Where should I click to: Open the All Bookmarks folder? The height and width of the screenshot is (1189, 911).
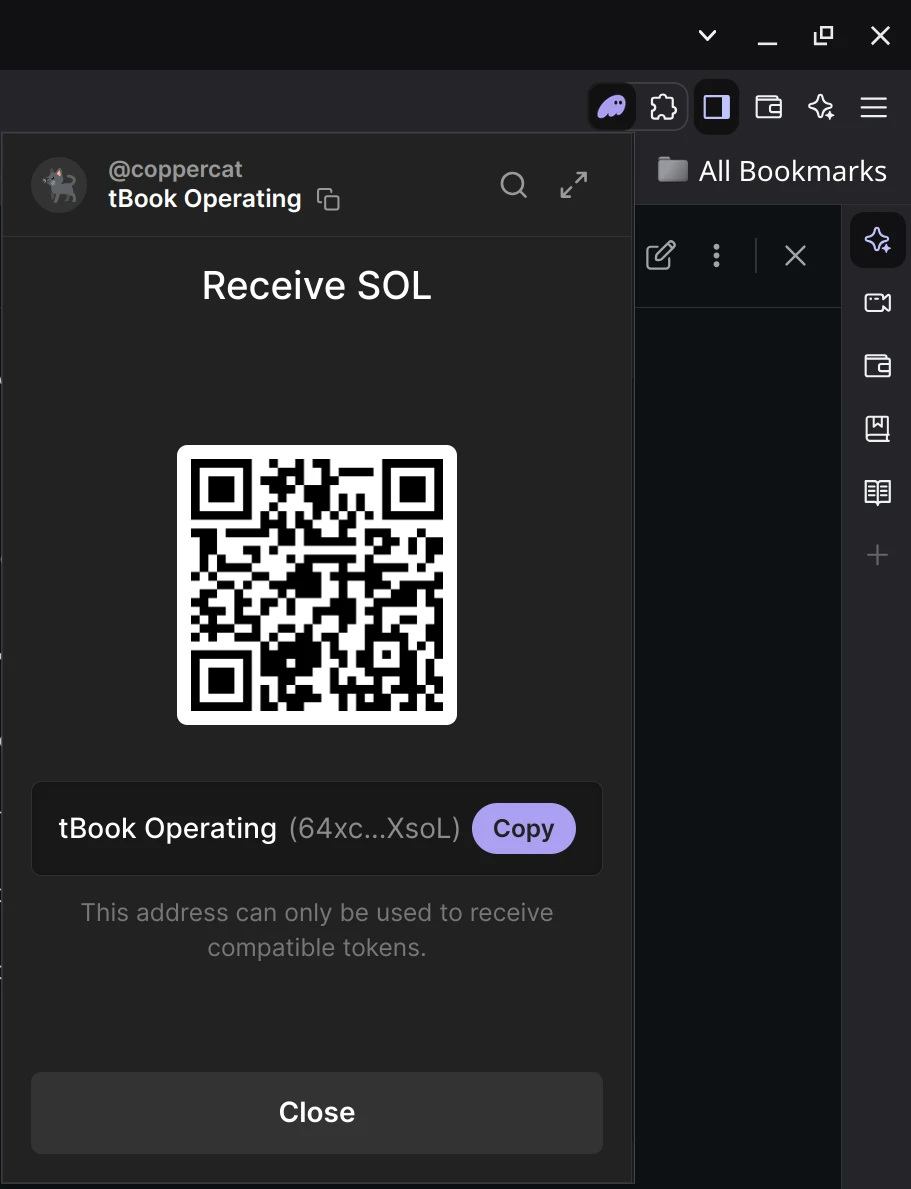(772, 171)
